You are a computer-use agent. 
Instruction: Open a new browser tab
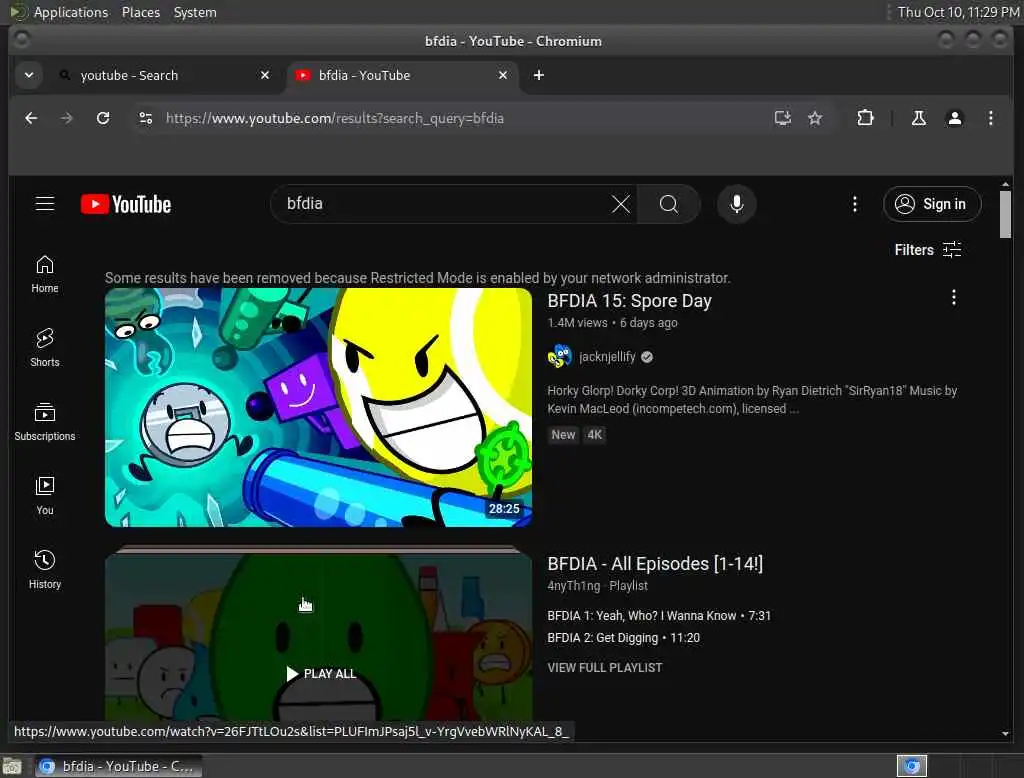(x=538, y=75)
